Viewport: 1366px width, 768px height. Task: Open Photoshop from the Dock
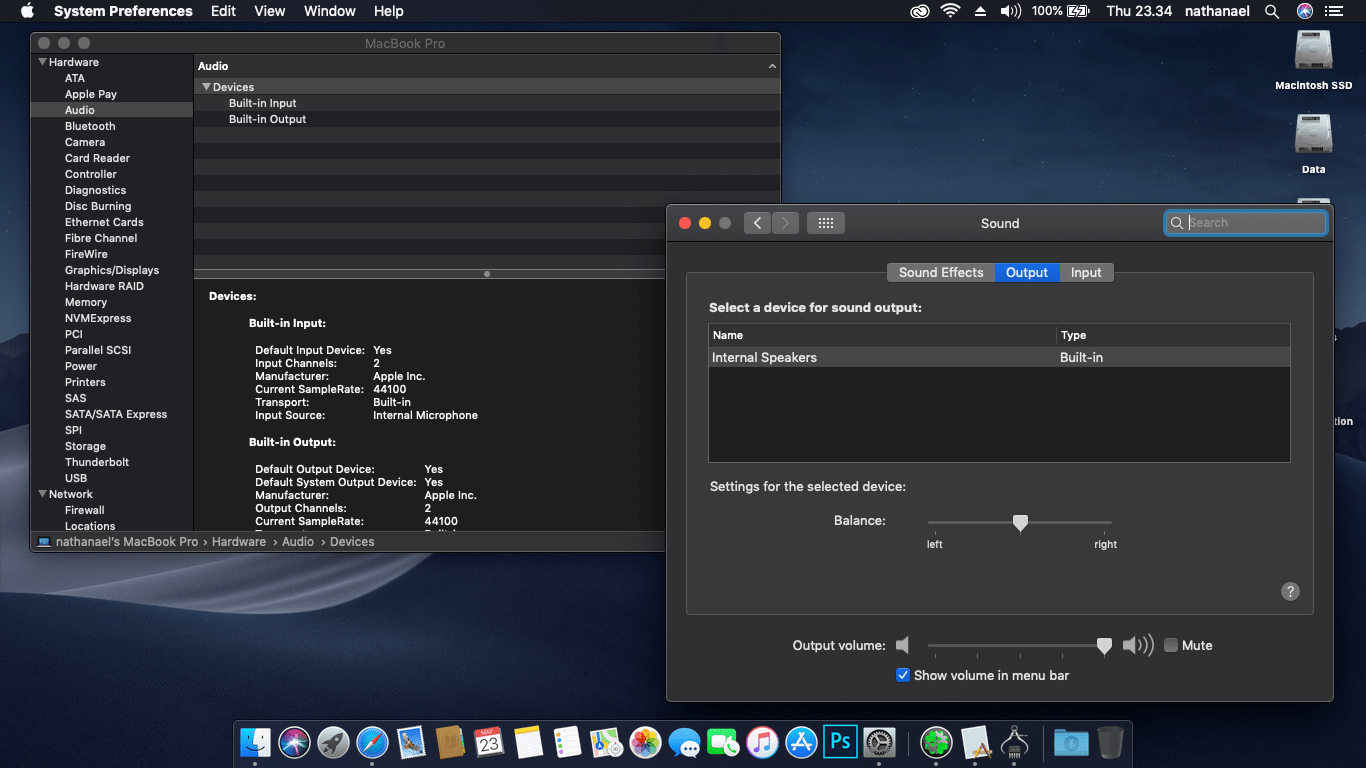coord(840,742)
